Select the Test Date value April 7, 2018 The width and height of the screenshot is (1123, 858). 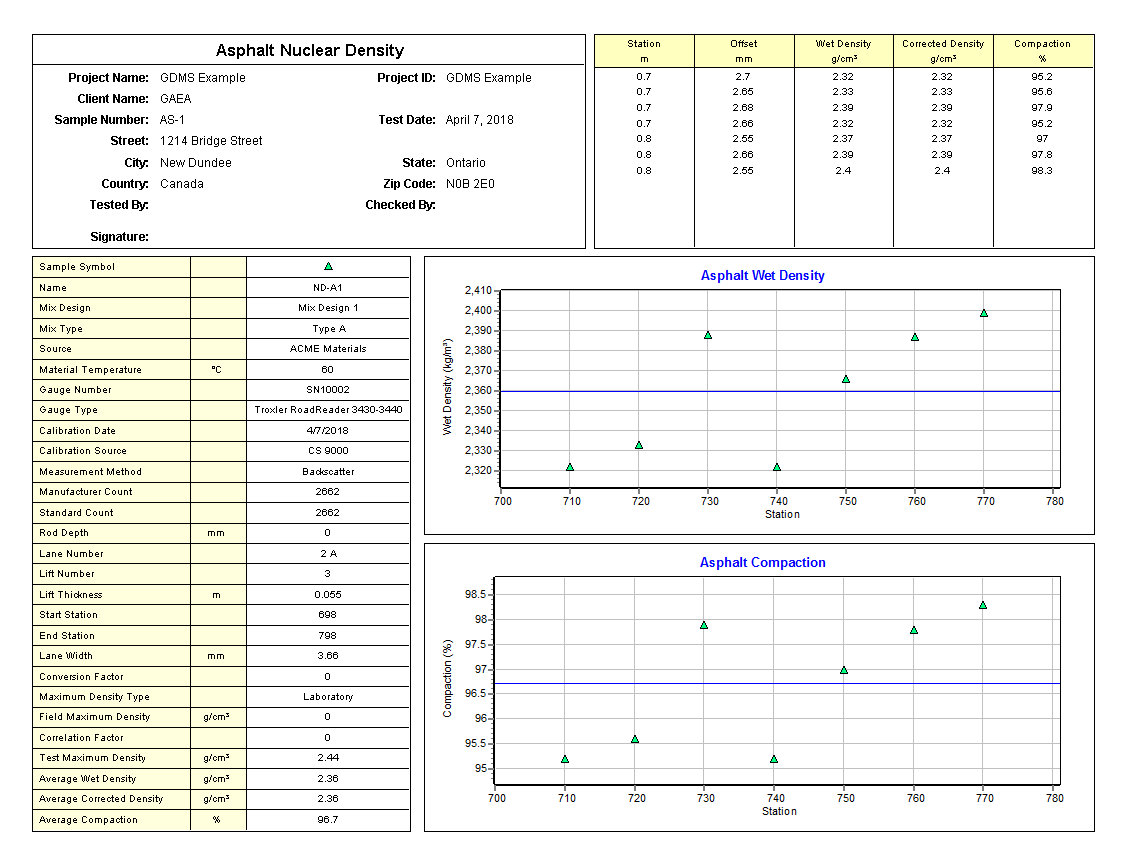pos(480,120)
